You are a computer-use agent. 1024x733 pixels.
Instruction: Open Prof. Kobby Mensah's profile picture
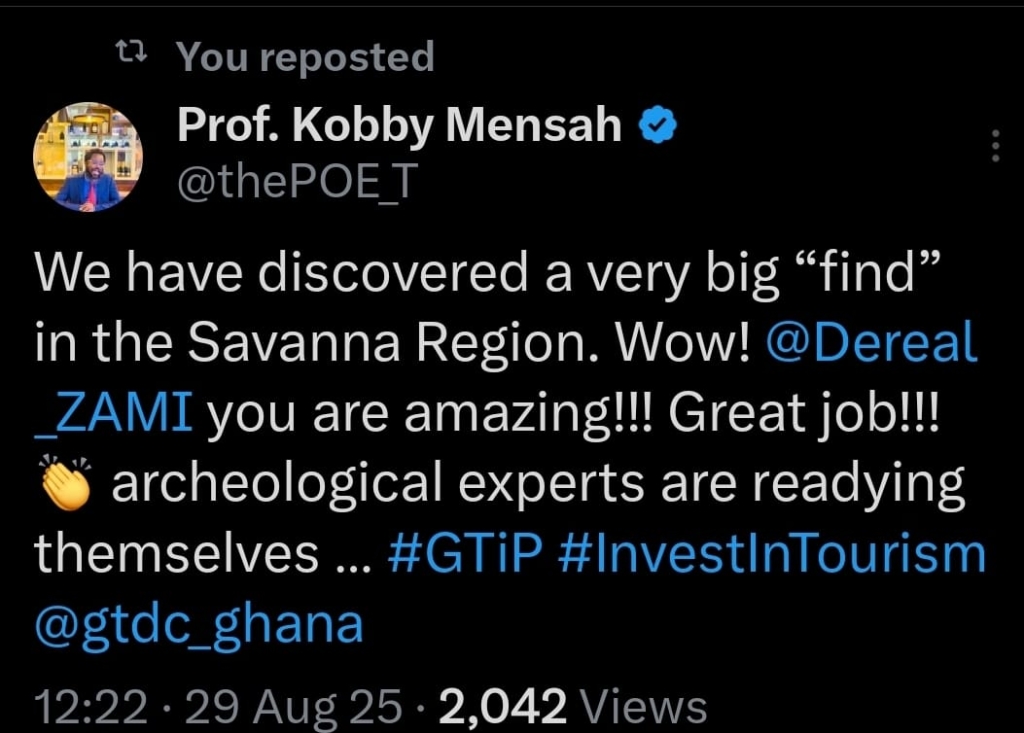(88, 157)
